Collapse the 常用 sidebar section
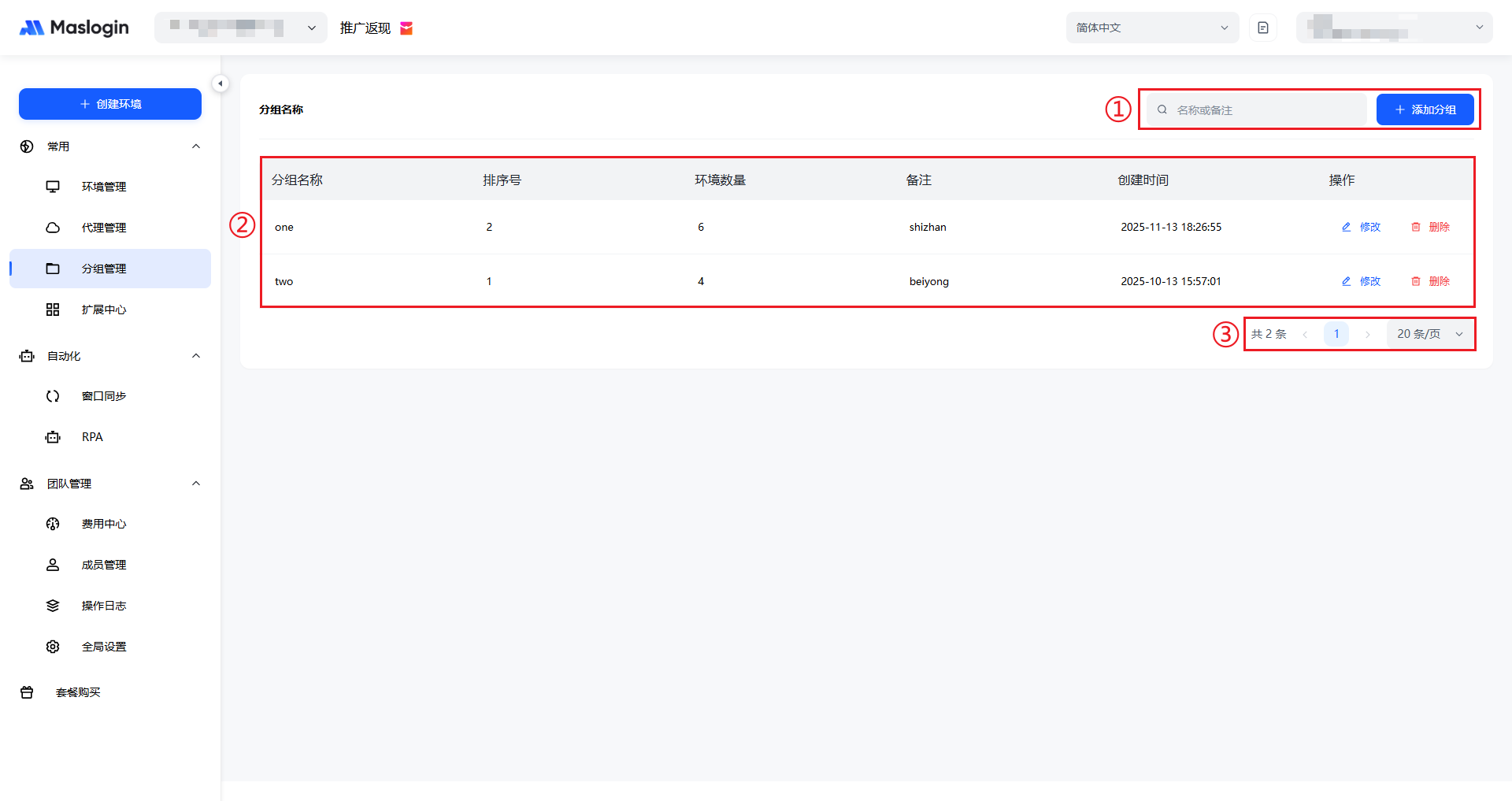The width and height of the screenshot is (1512, 801). tap(196, 146)
